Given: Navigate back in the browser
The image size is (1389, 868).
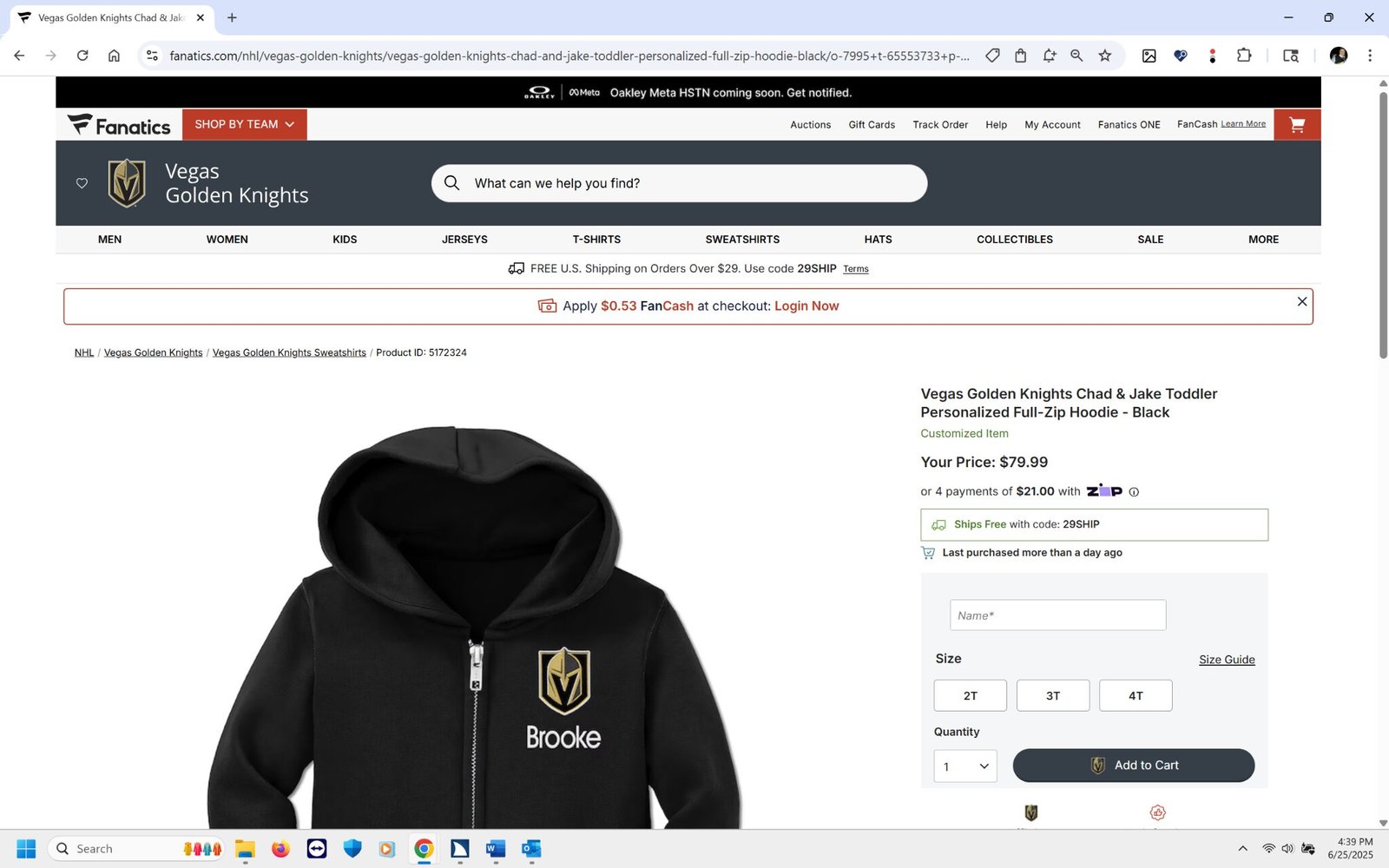Looking at the screenshot, I should tap(19, 56).
